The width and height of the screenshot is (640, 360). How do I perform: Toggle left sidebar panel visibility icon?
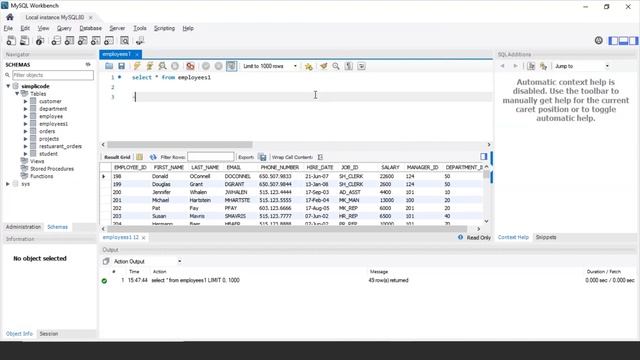pos(613,40)
